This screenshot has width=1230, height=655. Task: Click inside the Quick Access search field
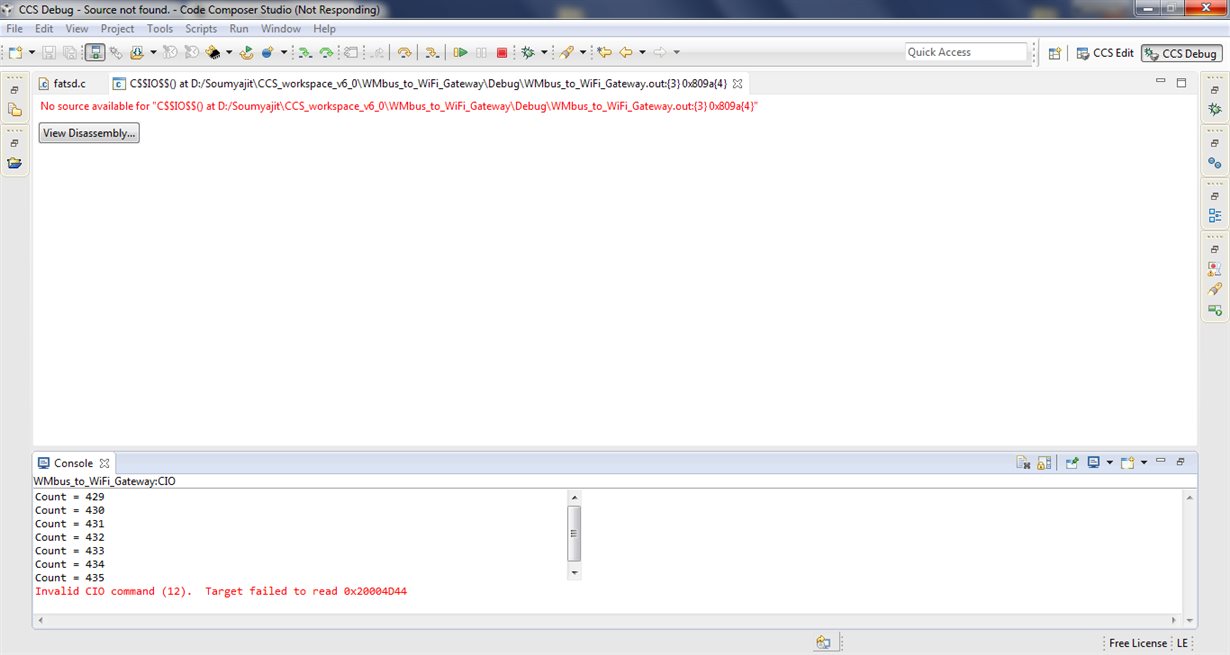(965, 51)
